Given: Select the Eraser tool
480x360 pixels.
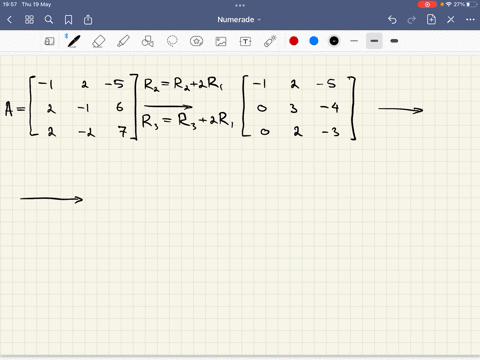Looking at the screenshot, I should click(98, 41).
